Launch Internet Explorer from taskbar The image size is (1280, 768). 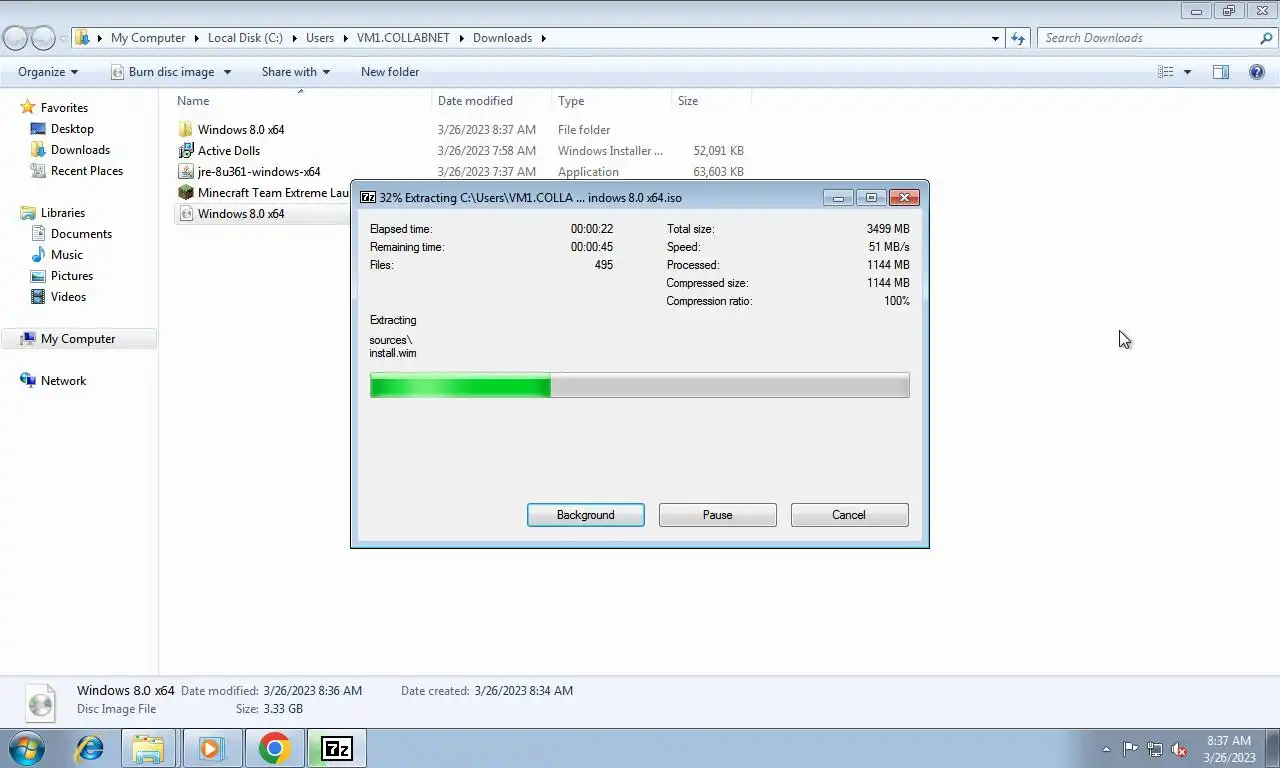(x=90, y=748)
